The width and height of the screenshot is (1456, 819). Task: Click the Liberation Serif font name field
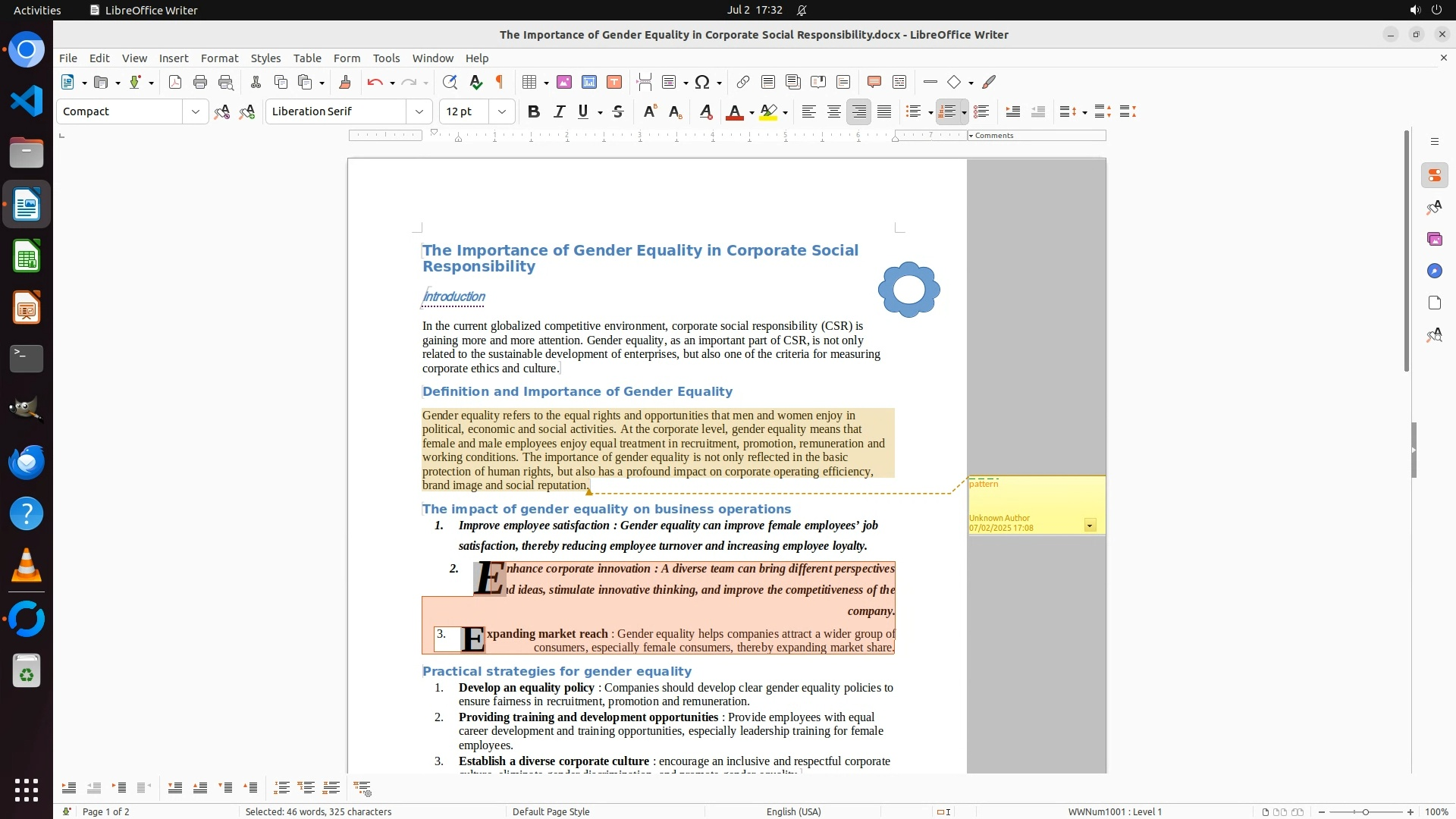point(336,112)
